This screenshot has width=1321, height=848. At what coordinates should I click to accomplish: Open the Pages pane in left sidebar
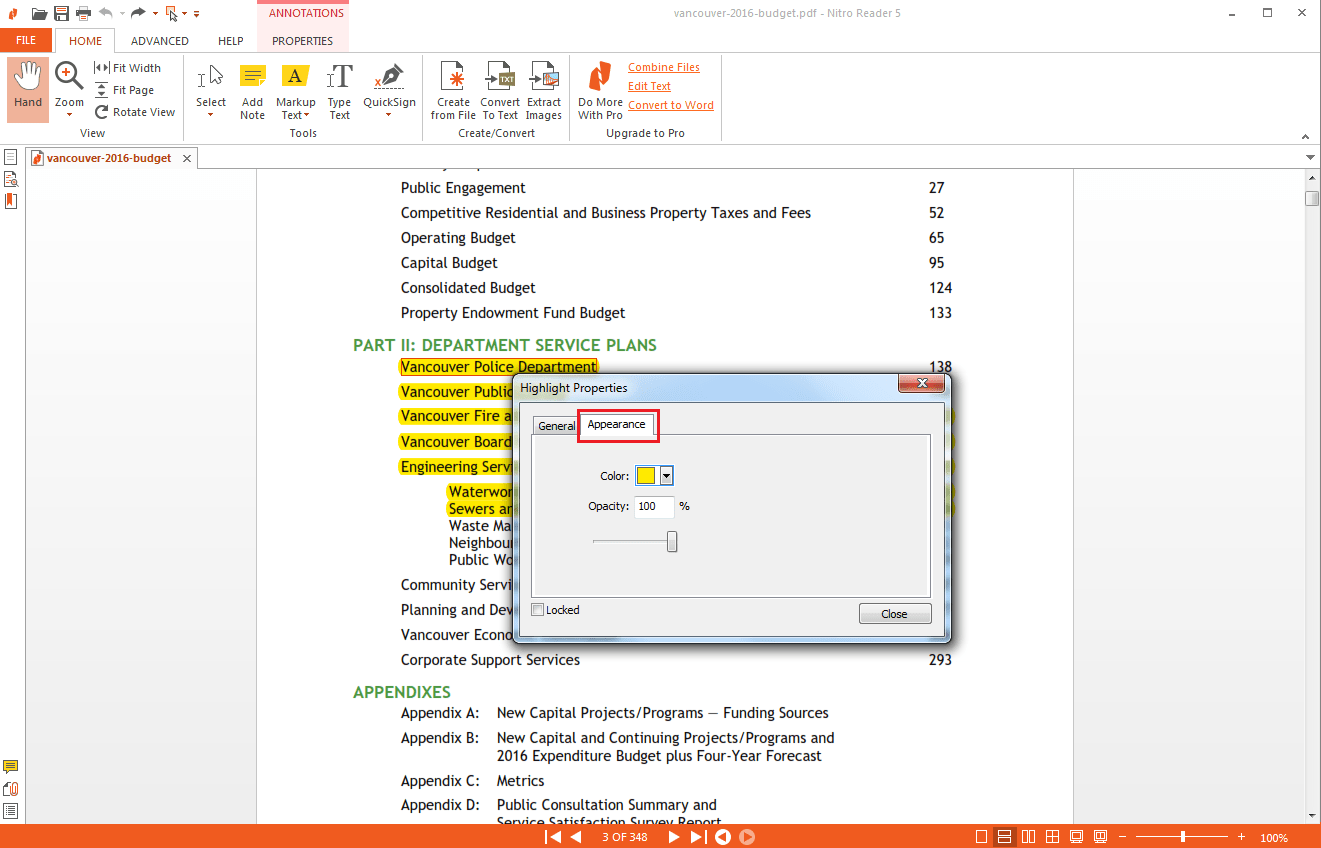pyautogui.click(x=10, y=157)
